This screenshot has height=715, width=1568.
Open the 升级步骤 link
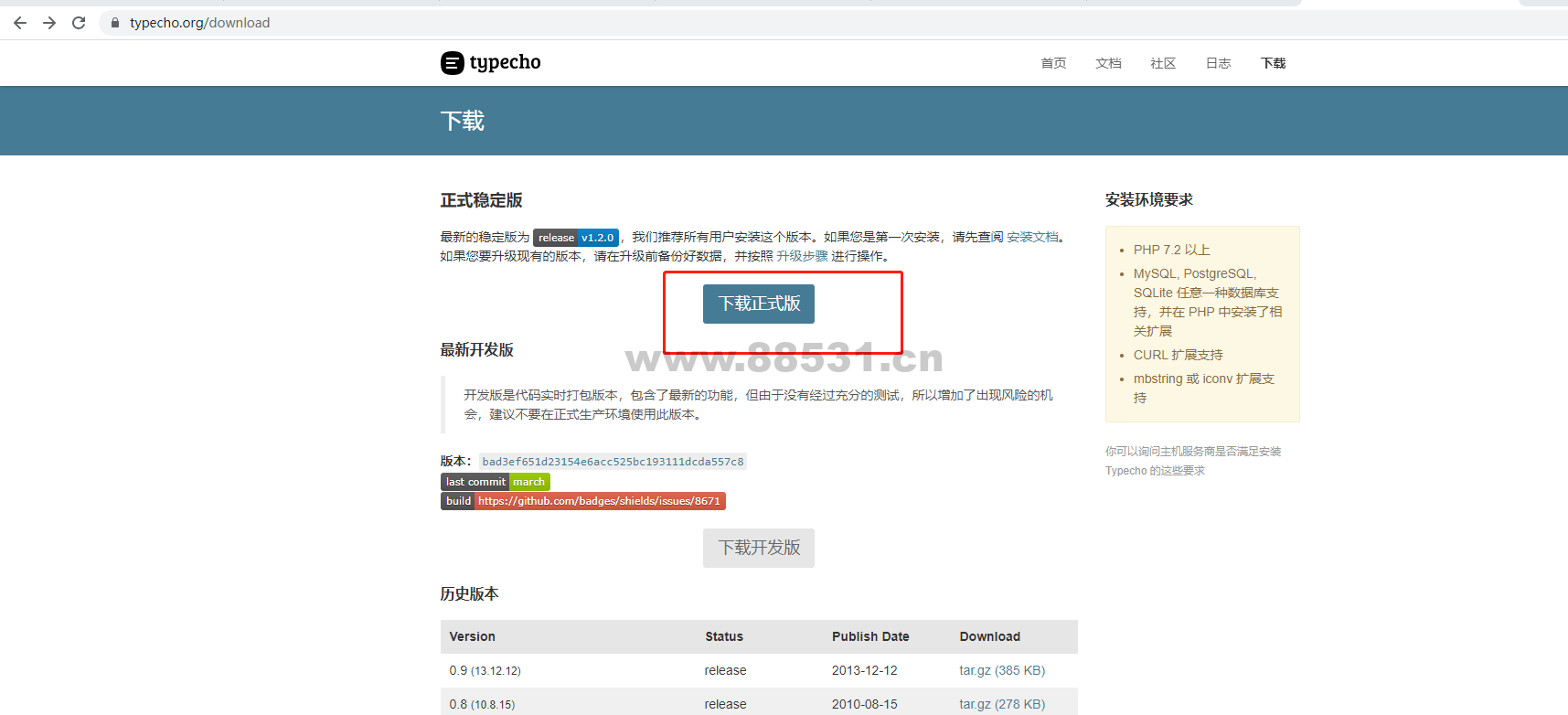802,256
